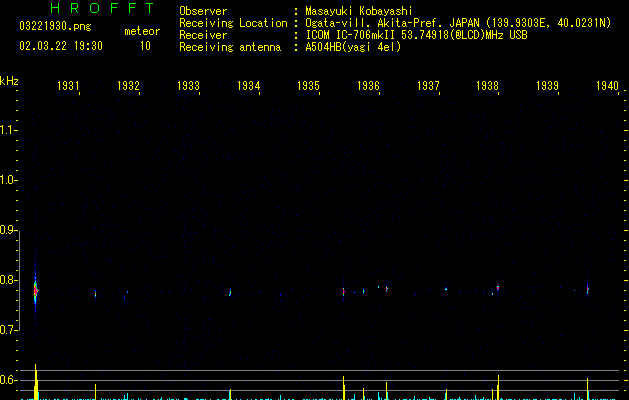Viewport: 629px width, 400px height.
Task: Click the meteor echo just after 1939
Action: [x=588, y=288]
